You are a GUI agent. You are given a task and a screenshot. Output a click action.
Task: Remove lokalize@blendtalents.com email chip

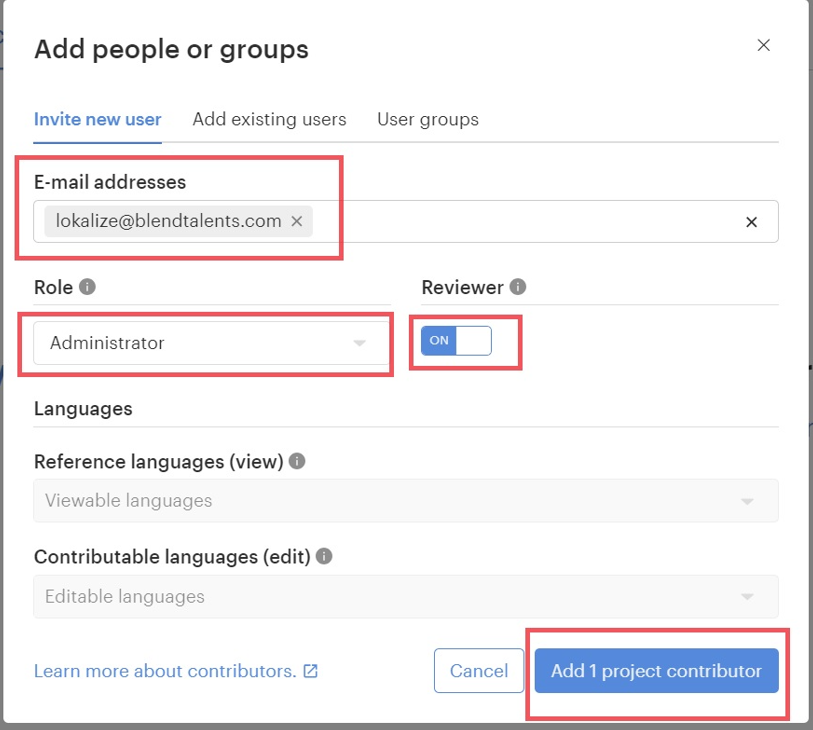(x=297, y=222)
